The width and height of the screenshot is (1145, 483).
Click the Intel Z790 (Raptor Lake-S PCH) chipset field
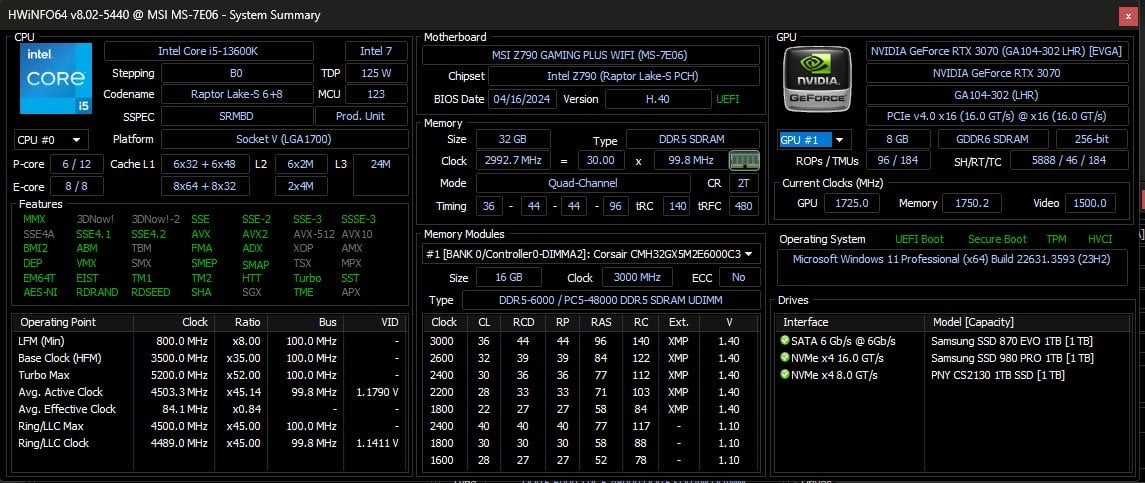click(624, 76)
